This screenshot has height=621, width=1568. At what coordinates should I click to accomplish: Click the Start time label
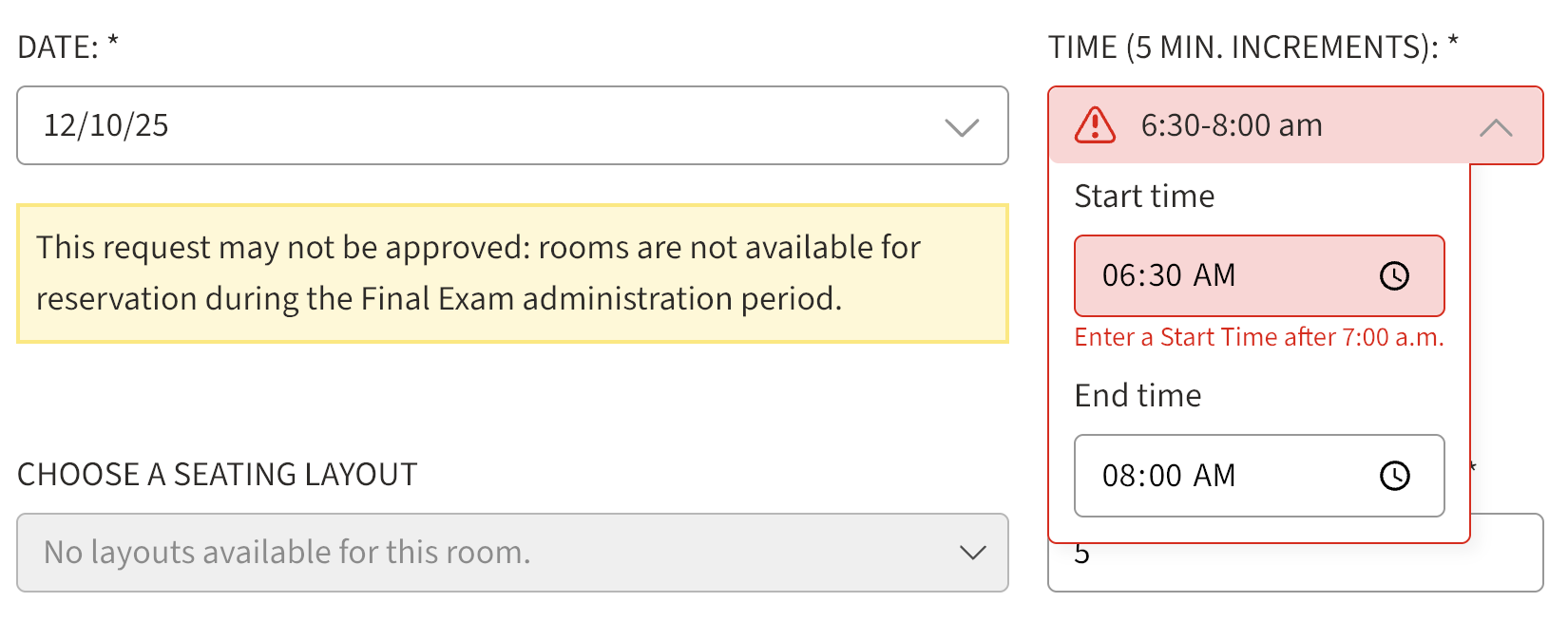[x=1143, y=197]
